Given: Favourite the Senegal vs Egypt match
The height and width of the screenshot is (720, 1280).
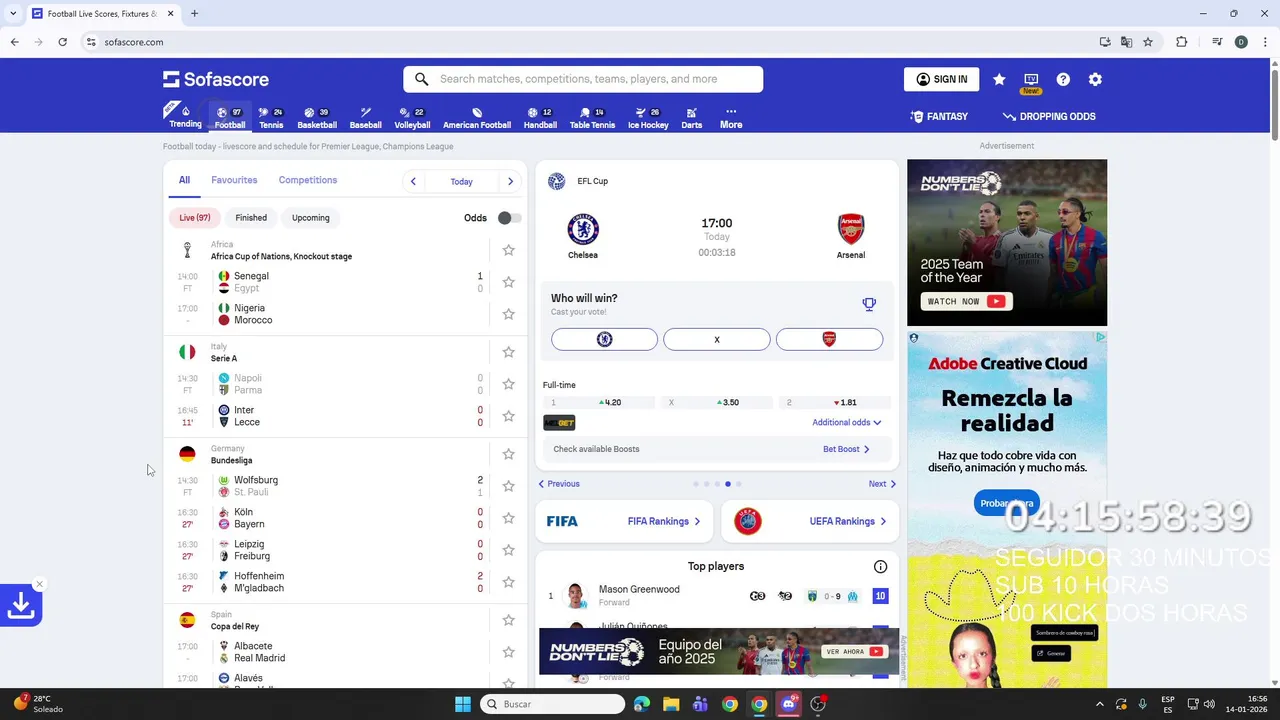Looking at the screenshot, I should pyautogui.click(x=508, y=282).
